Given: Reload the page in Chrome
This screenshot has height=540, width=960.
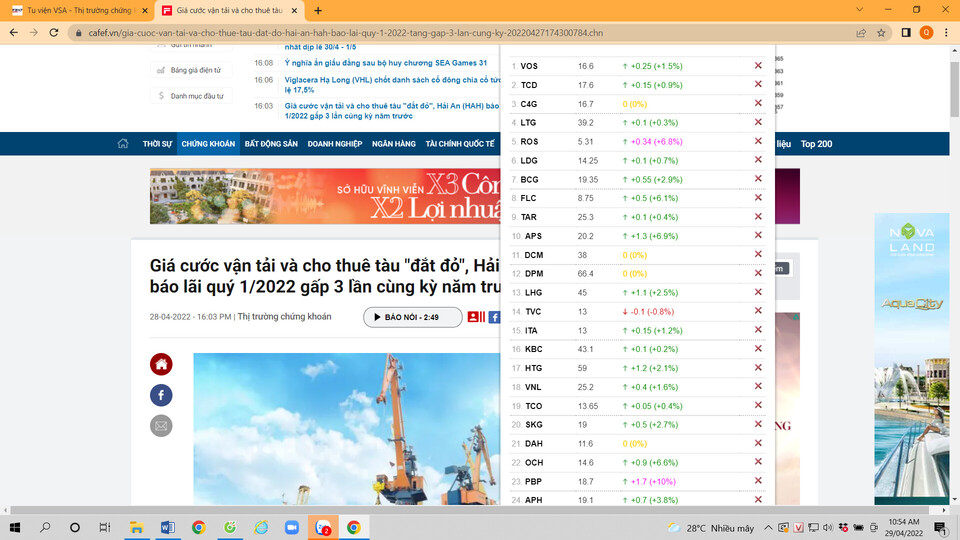Looking at the screenshot, I should pos(54,32).
